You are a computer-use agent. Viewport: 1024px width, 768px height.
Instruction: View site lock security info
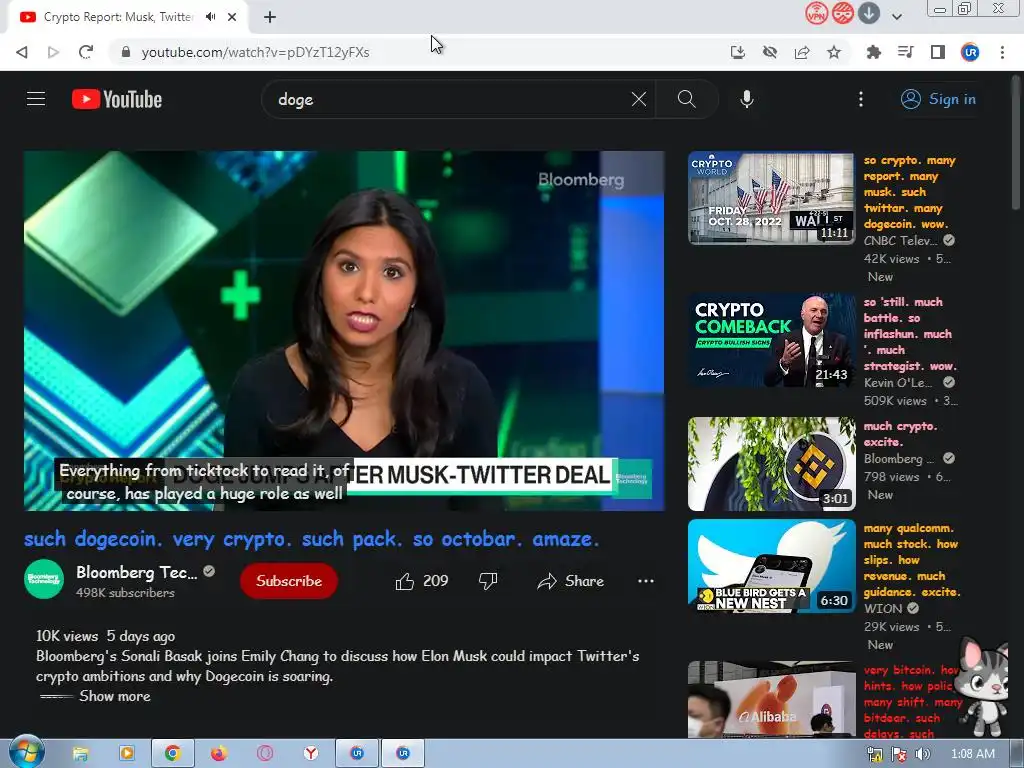click(126, 52)
